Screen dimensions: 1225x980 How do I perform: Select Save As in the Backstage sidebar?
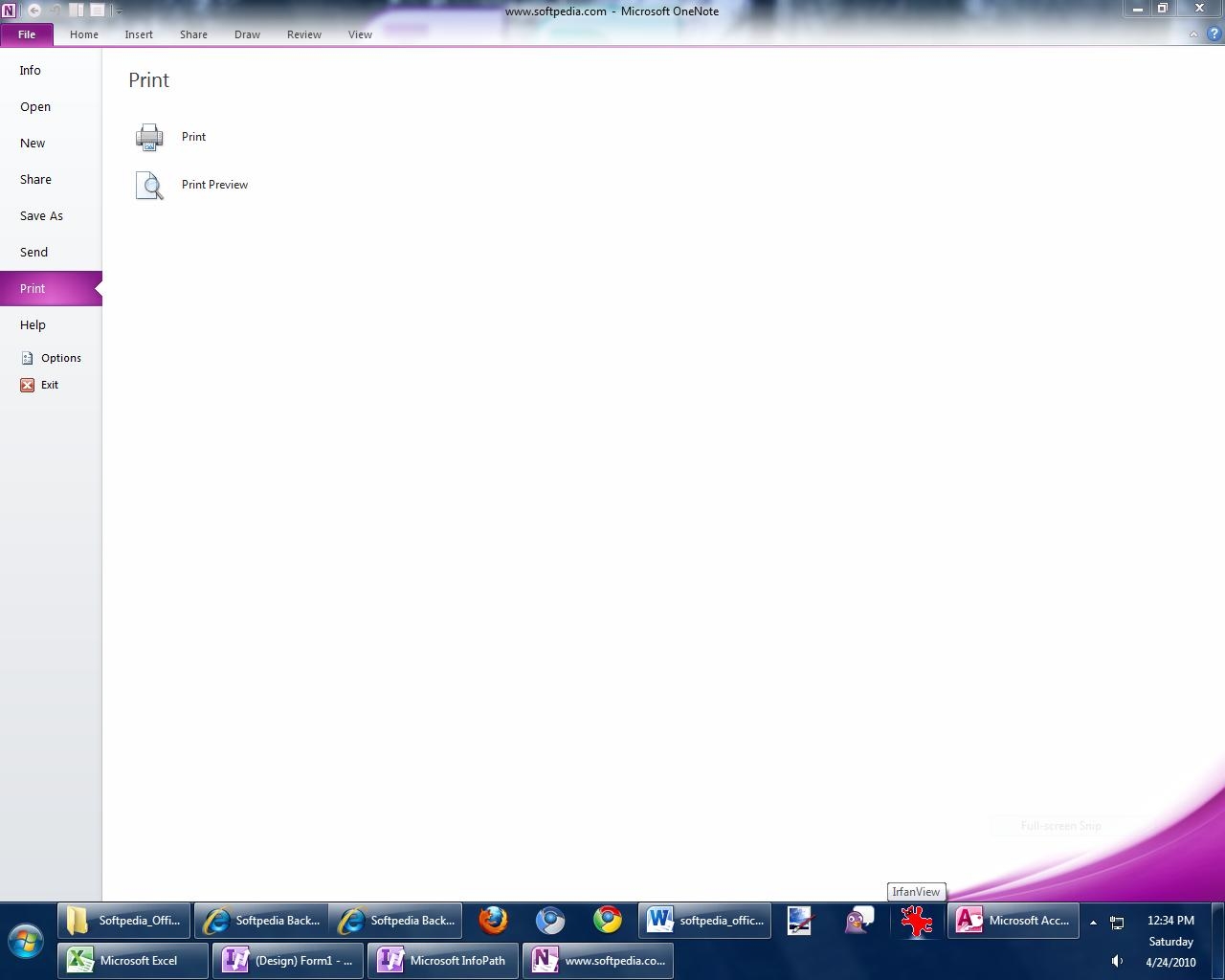51,216
